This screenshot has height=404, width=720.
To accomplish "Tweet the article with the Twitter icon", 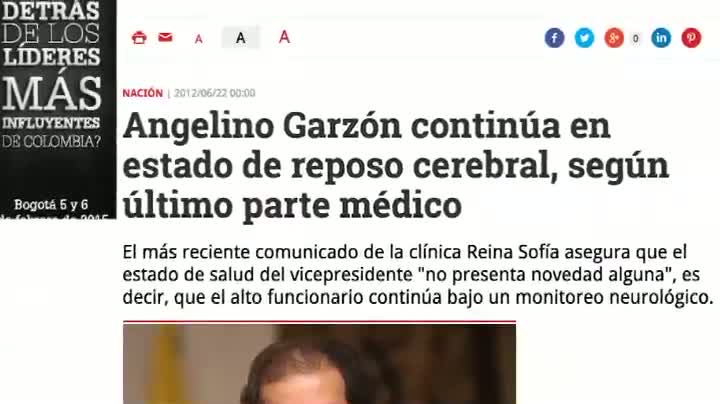I will point(584,38).
